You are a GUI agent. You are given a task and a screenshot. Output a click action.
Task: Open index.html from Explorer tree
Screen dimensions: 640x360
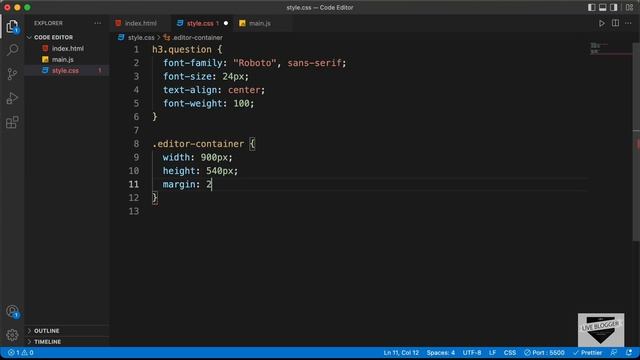(67, 48)
